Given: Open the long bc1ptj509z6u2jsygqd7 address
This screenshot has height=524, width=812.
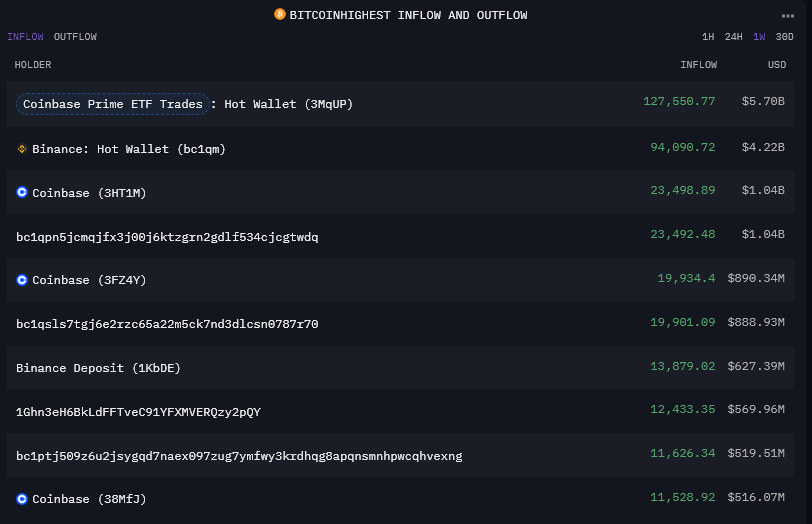Looking at the screenshot, I should click(x=239, y=456).
